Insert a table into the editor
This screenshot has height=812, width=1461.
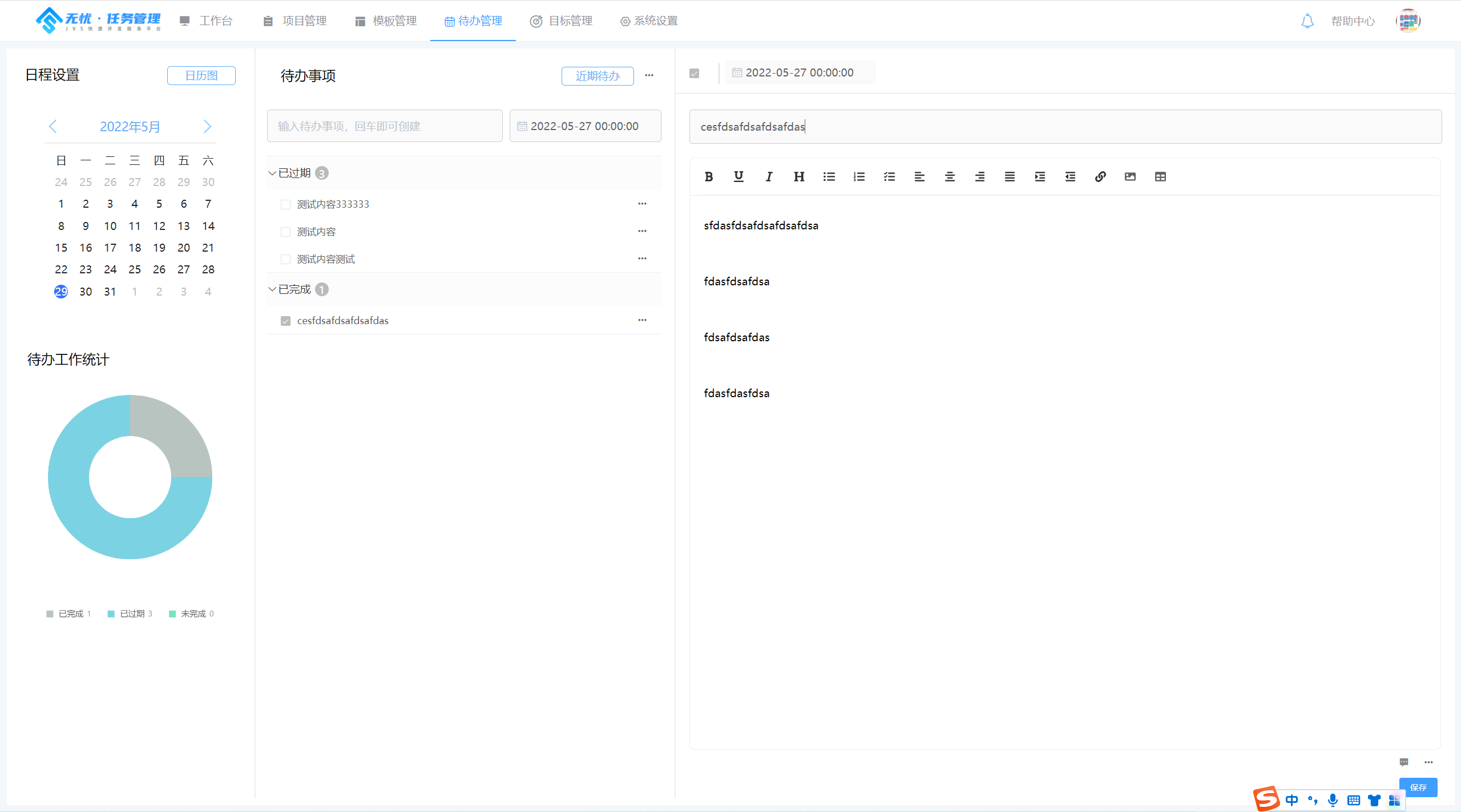pyautogui.click(x=1160, y=177)
